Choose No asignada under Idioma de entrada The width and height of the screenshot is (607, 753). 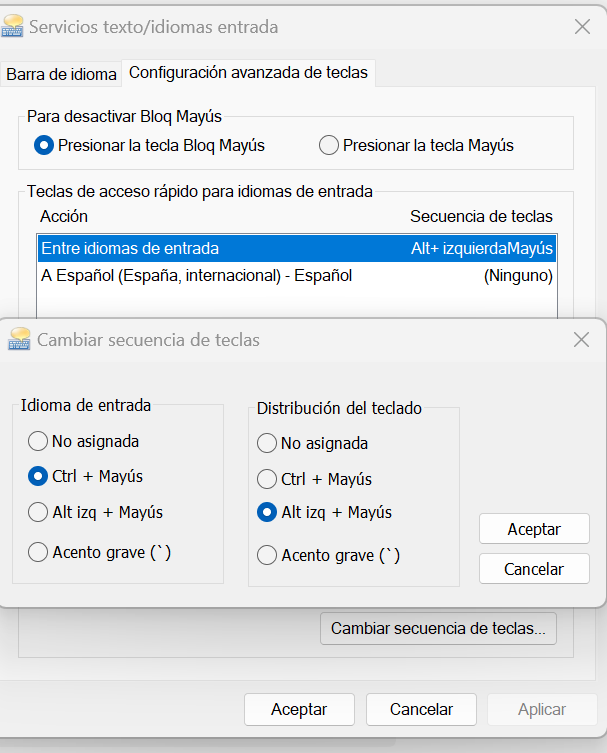click(38, 441)
